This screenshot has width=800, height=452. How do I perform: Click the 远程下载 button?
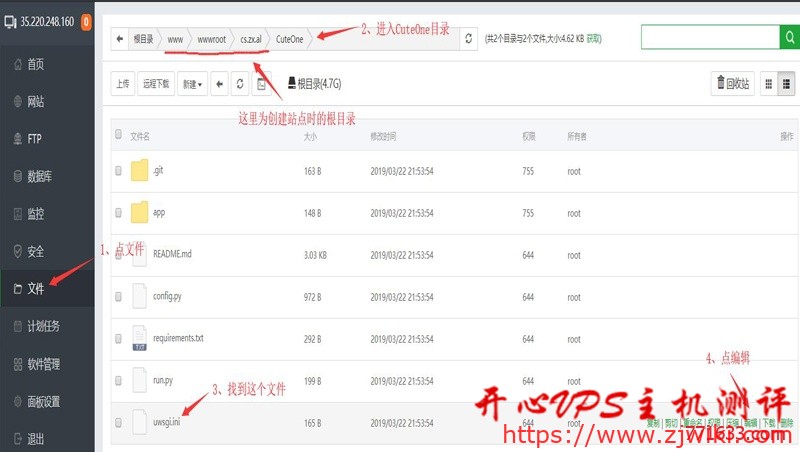(156, 84)
